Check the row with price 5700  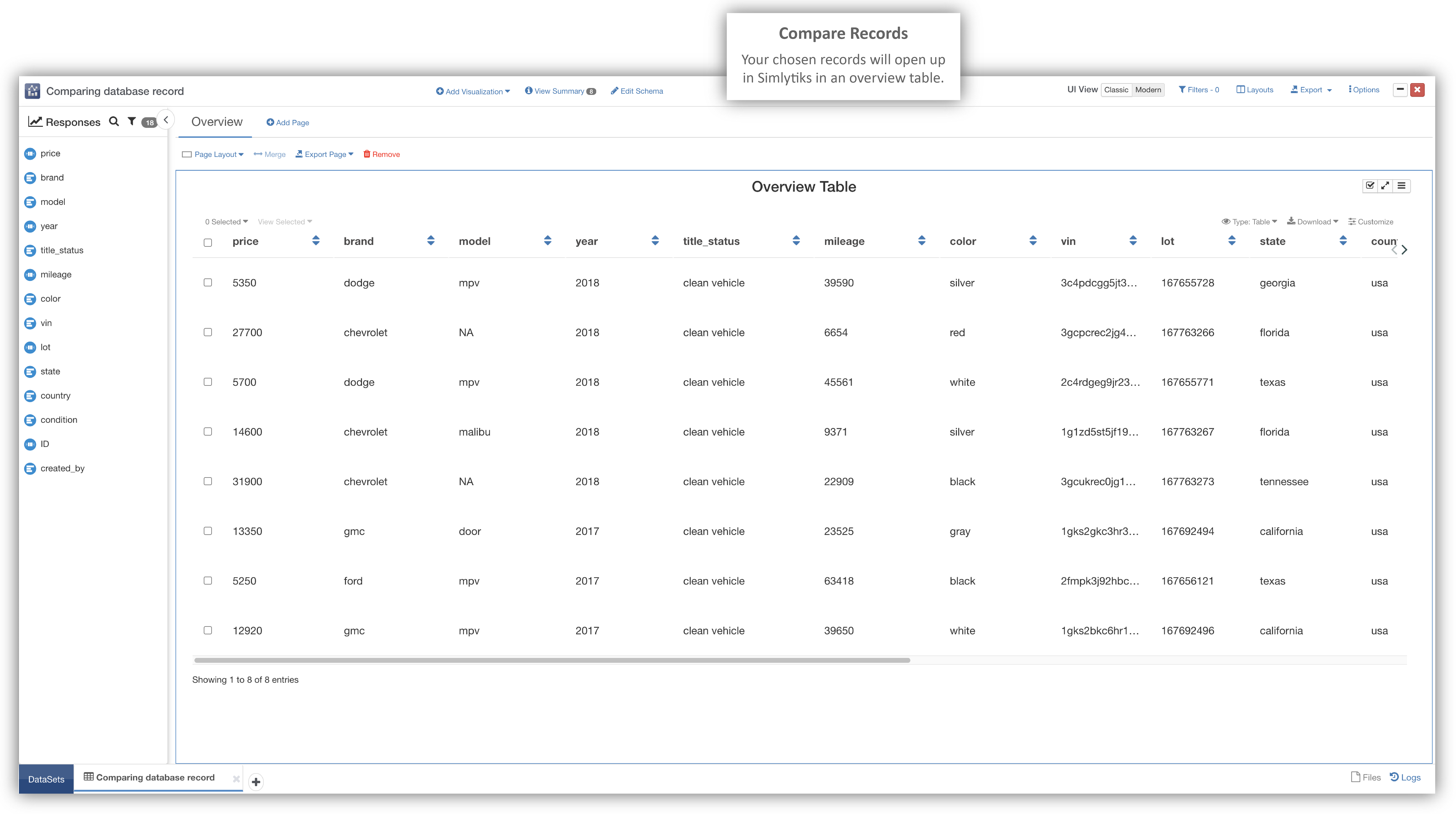208,382
